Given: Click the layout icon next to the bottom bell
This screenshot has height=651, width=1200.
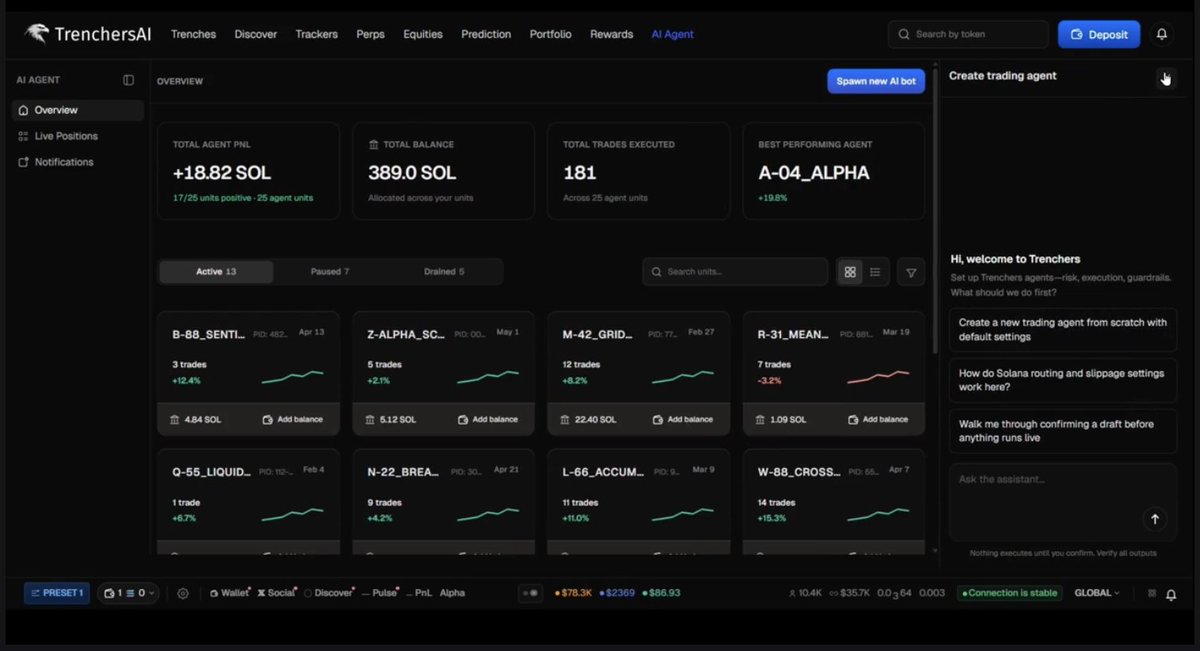Looking at the screenshot, I should tap(1152, 593).
